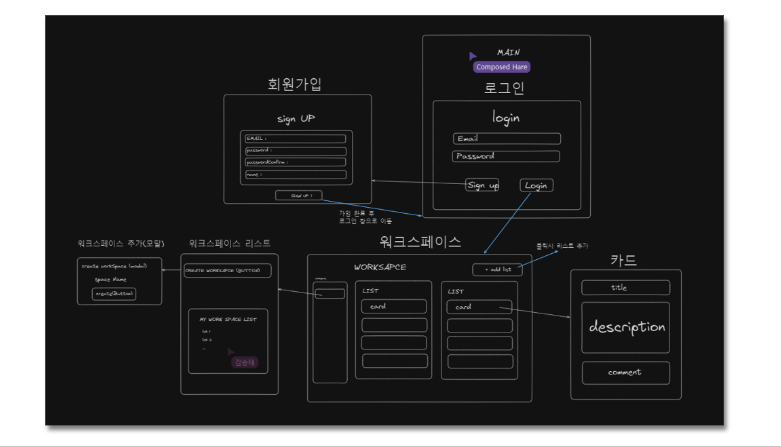Click the Space Name text in modal

(x=111, y=280)
